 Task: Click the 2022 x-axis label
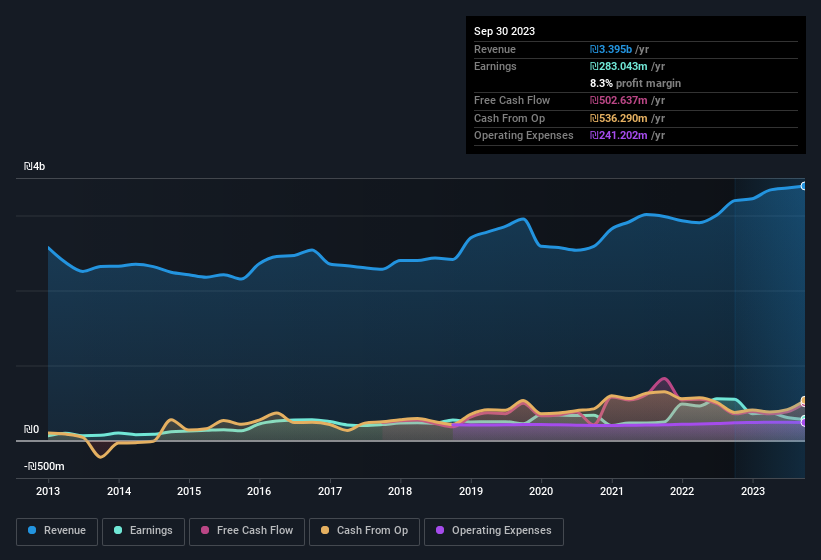coord(682,491)
